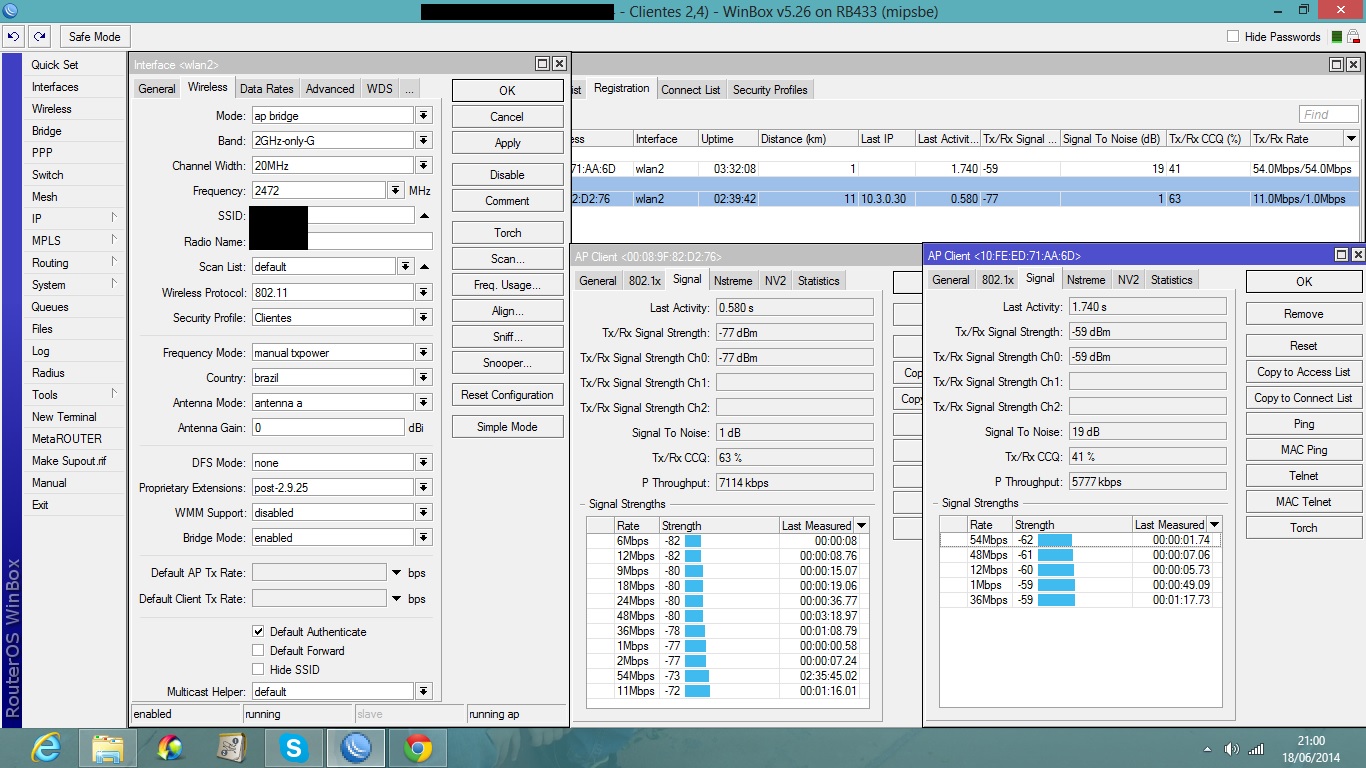Screen dimensions: 1366x768
Task: Click the Find search field
Action: pos(1329,114)
